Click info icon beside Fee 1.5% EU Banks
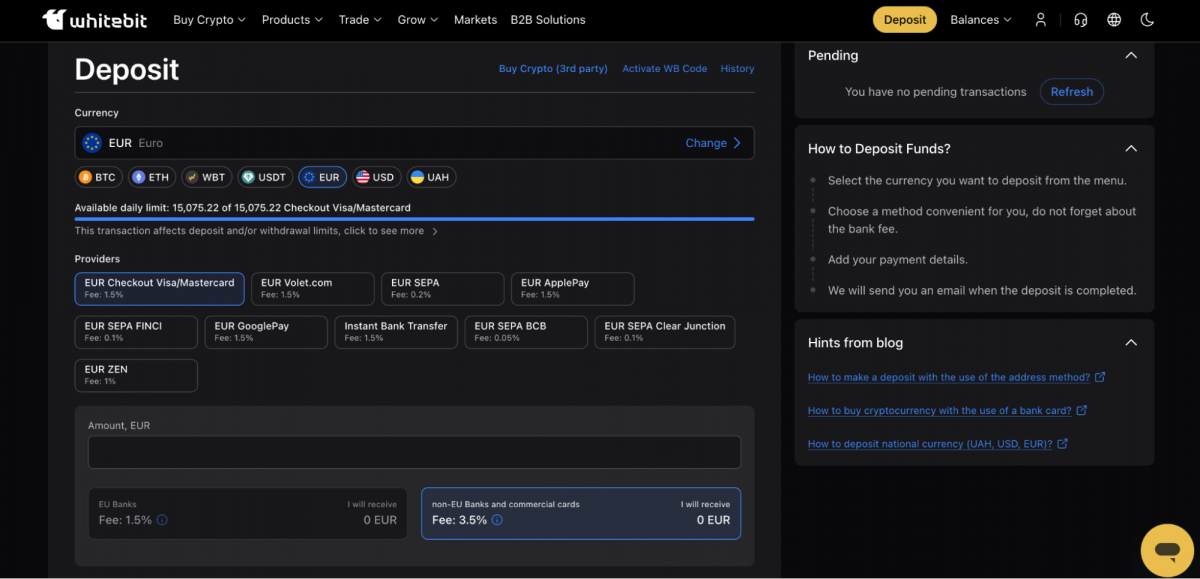The height and width of the screenshot is (579, 1200). pos(162,520)
